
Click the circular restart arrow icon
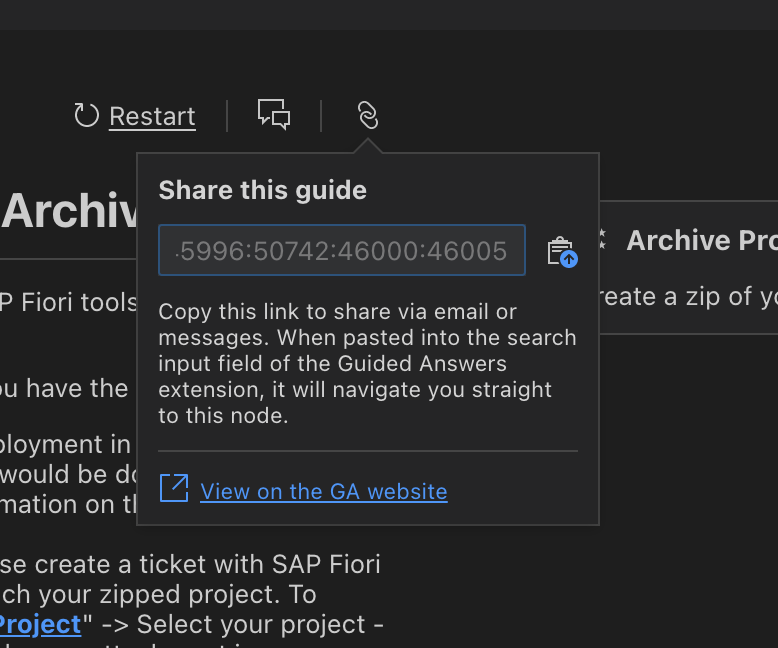click(x=86, y=115)
